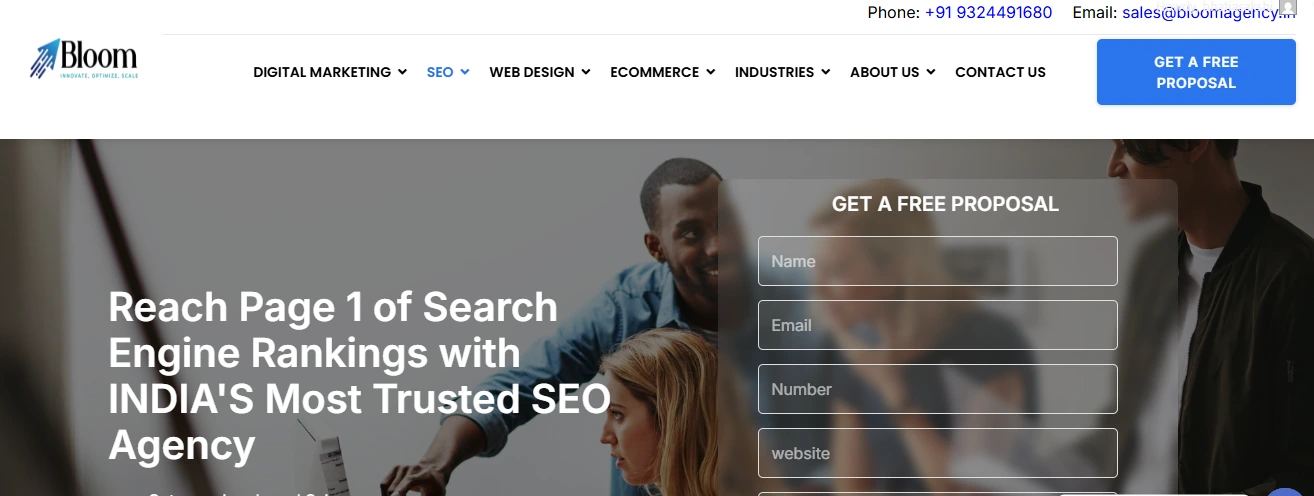Open the user avatar at top right

click(1288, 8)
